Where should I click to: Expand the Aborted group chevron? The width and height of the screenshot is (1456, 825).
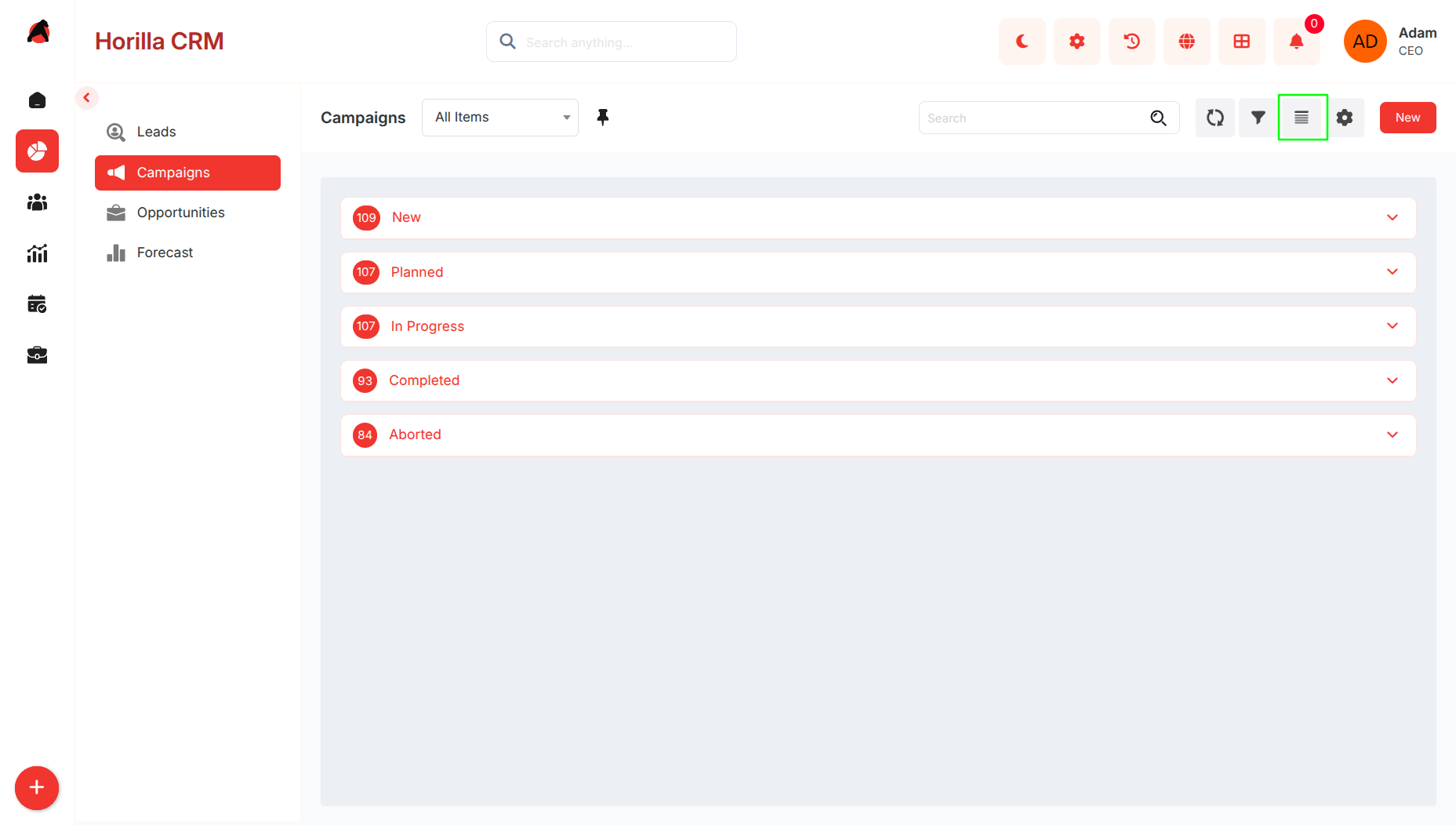(1392, 434)
